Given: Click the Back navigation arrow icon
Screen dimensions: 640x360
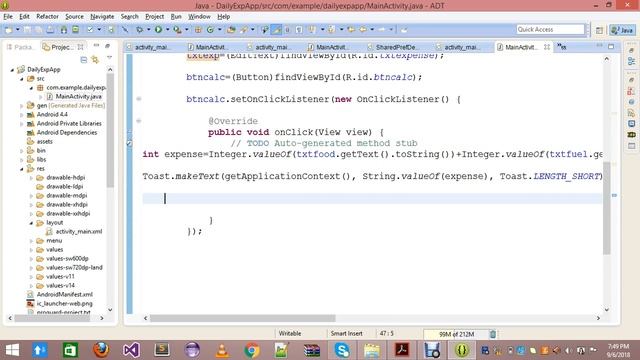Looking at the screenshot, I should pos(362,29).
